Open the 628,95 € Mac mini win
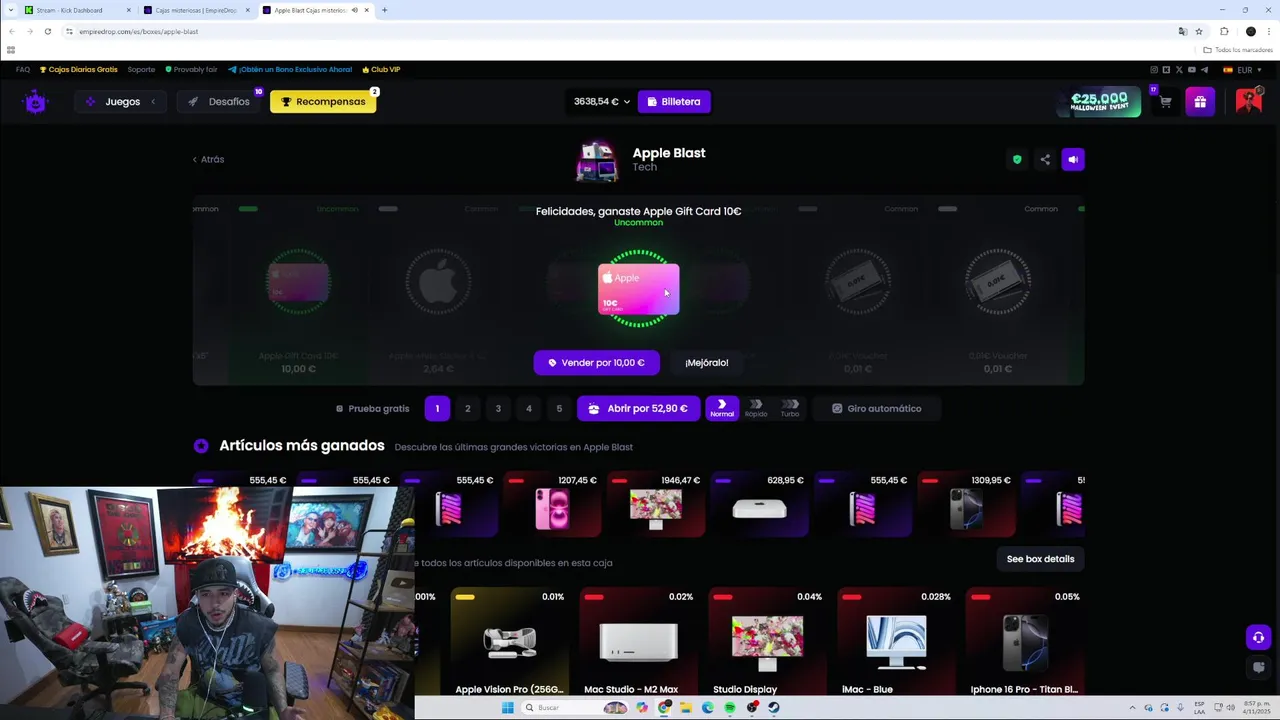The width and height of the screenshot is (1280, 720). (760, 506)
